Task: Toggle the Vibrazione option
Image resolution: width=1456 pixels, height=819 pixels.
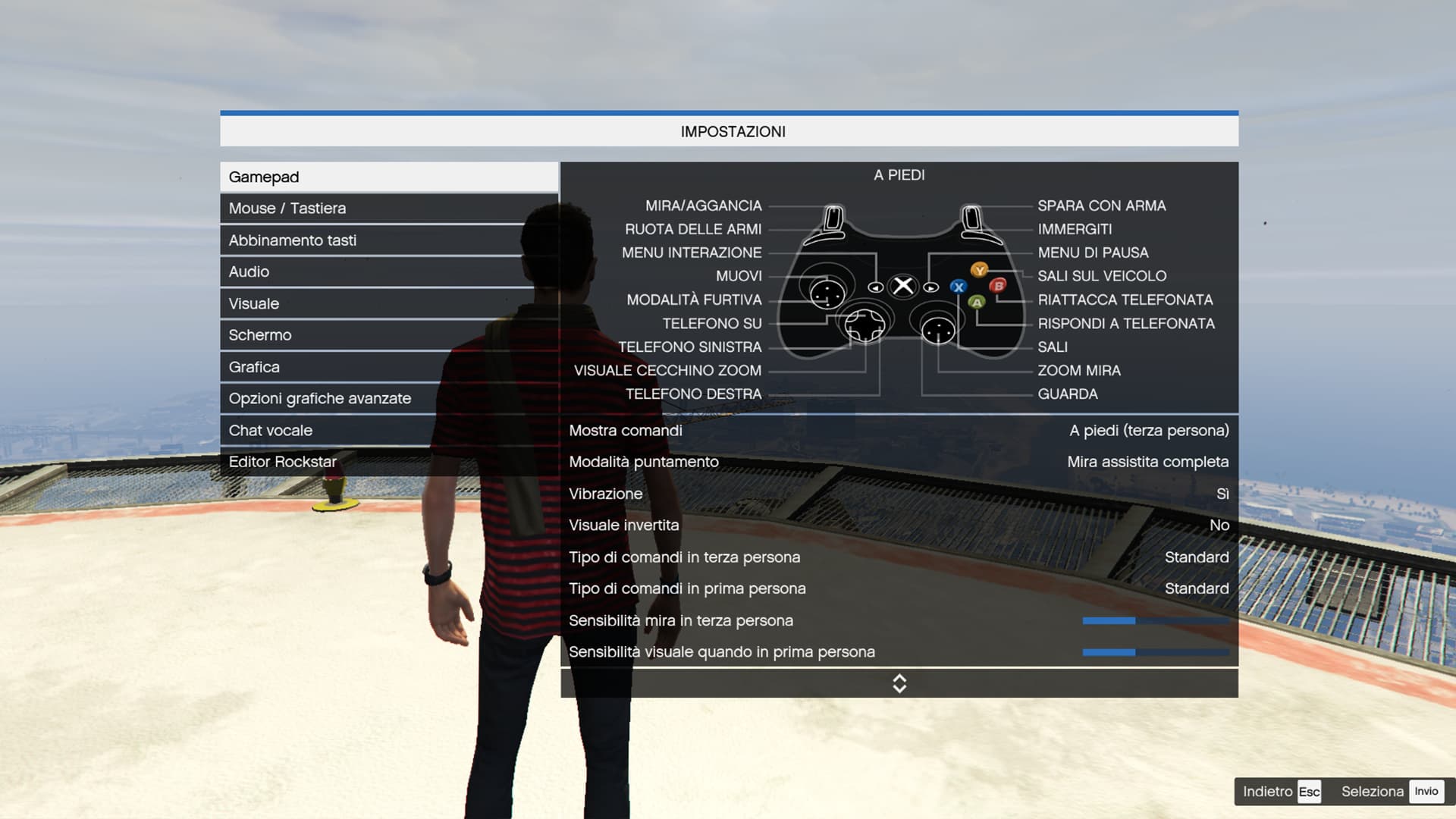Action: [899, 494]
